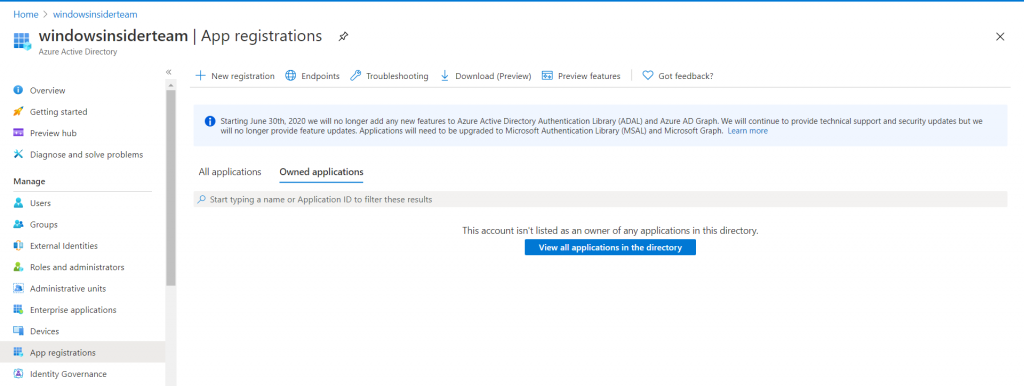Click the search magnifier icon in filter box
This screenshot has height=386, width=1024.
coord(202,199)
